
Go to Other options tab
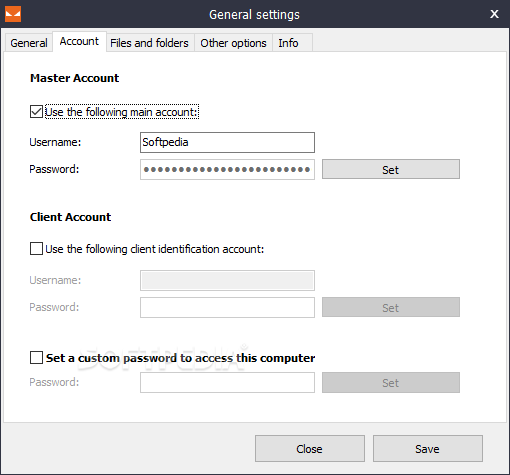click(x=233, y=43)
